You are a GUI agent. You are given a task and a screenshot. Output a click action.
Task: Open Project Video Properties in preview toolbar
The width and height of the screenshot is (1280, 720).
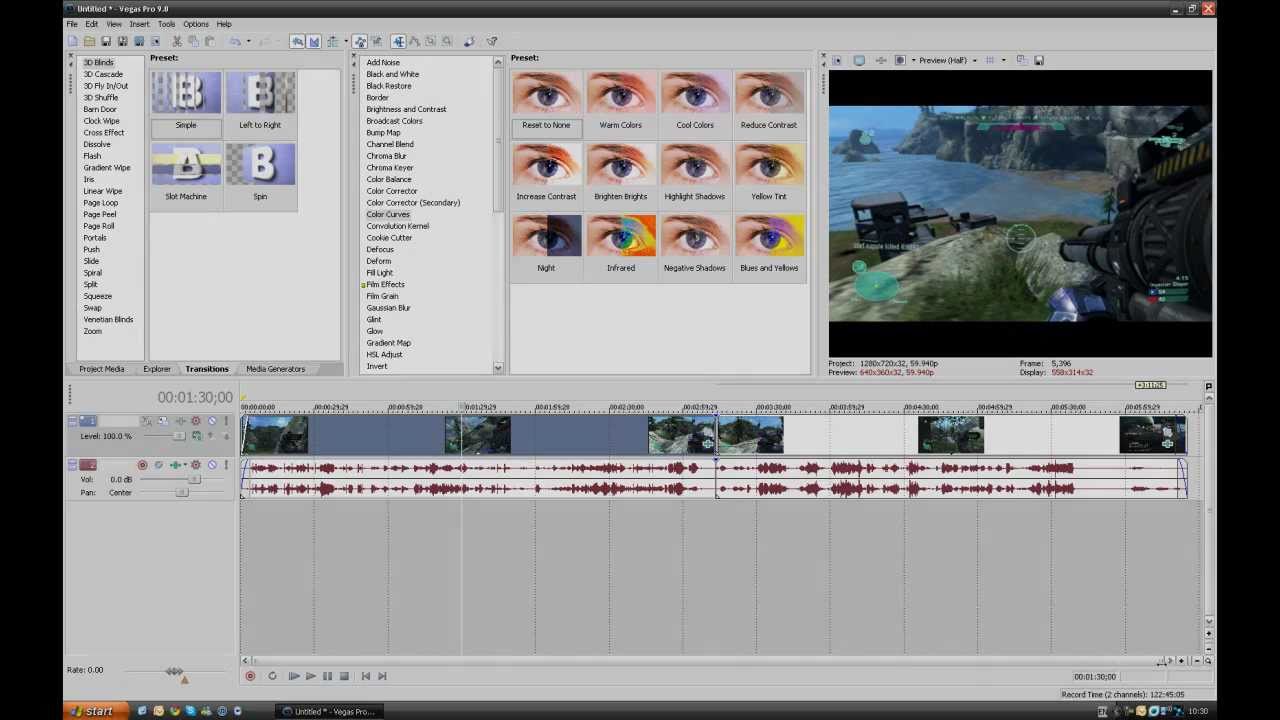click(837, 60)
